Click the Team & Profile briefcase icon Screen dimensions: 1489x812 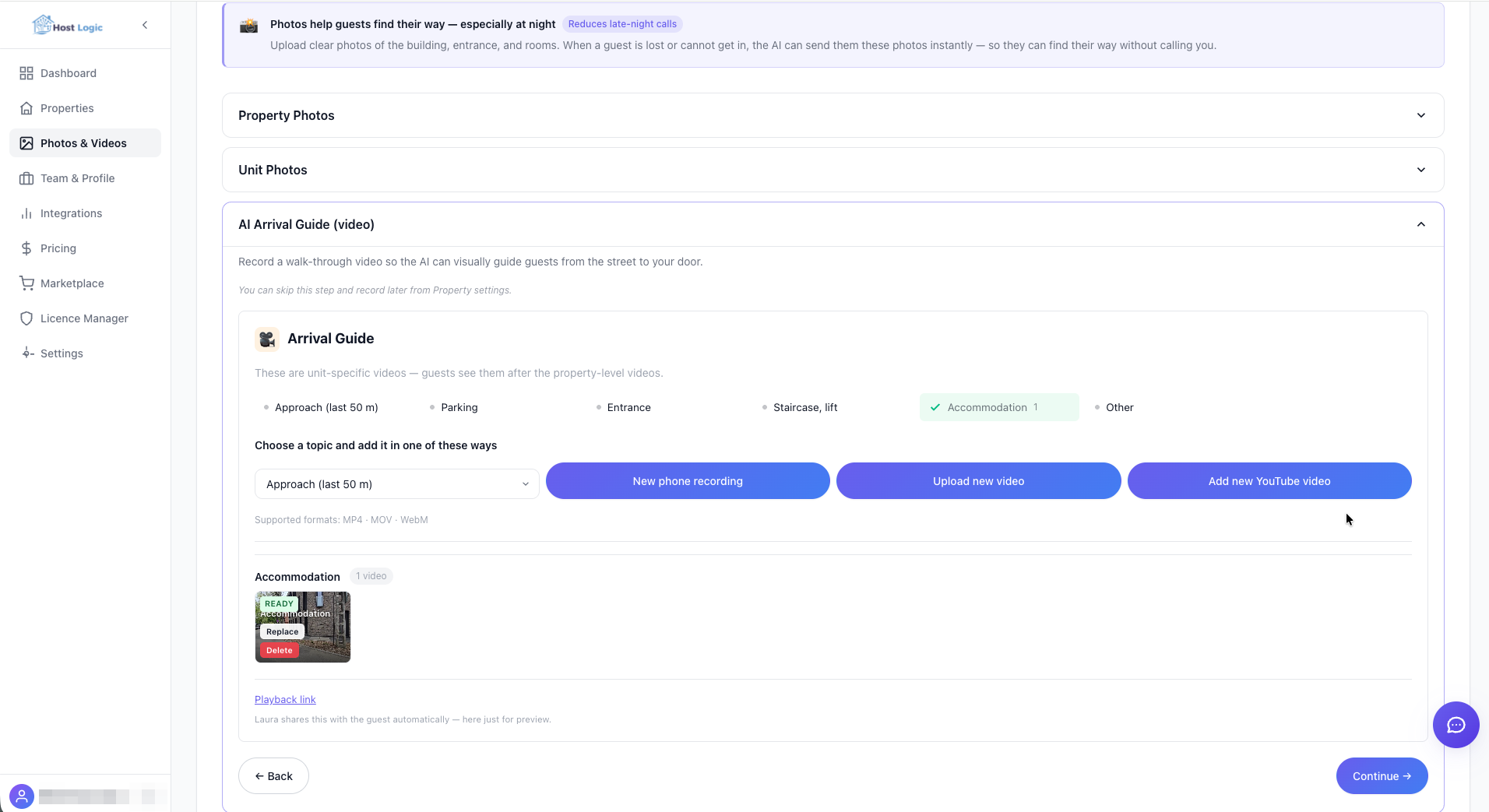tap(26, 178)
